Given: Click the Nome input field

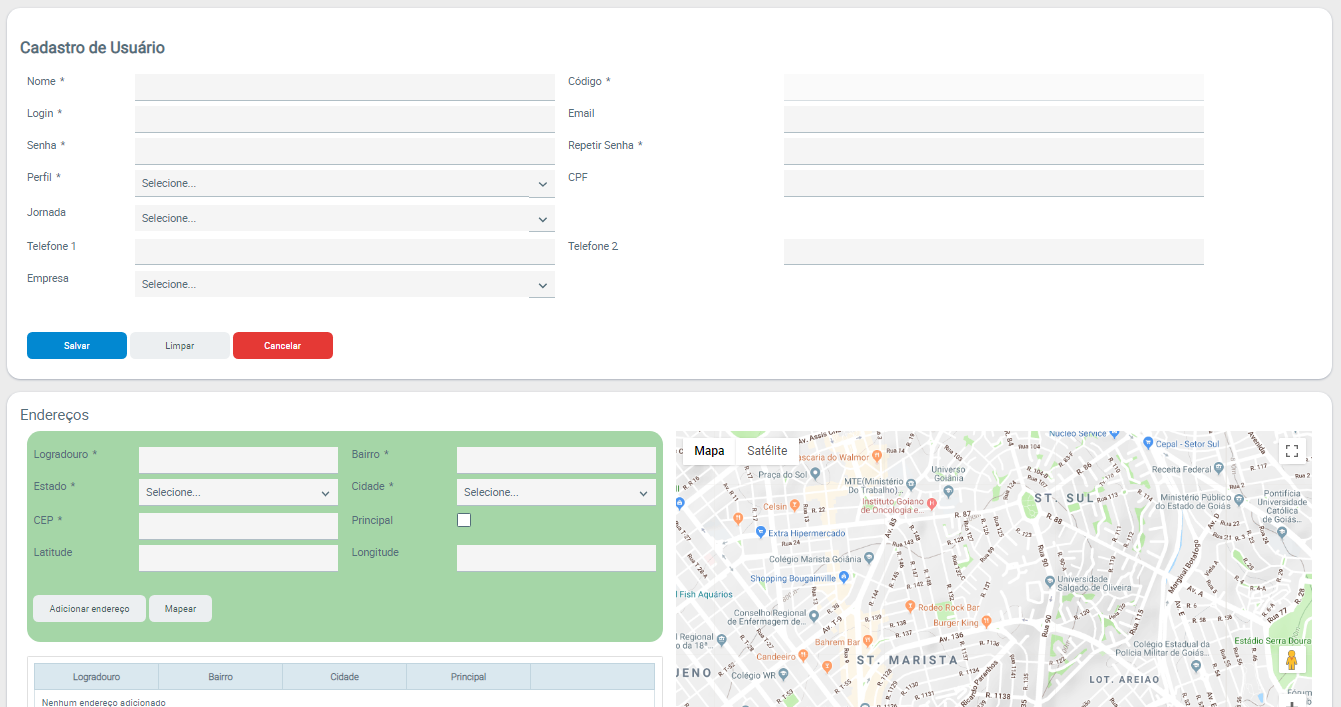Looking at the screenshot, I should (344, 87).
